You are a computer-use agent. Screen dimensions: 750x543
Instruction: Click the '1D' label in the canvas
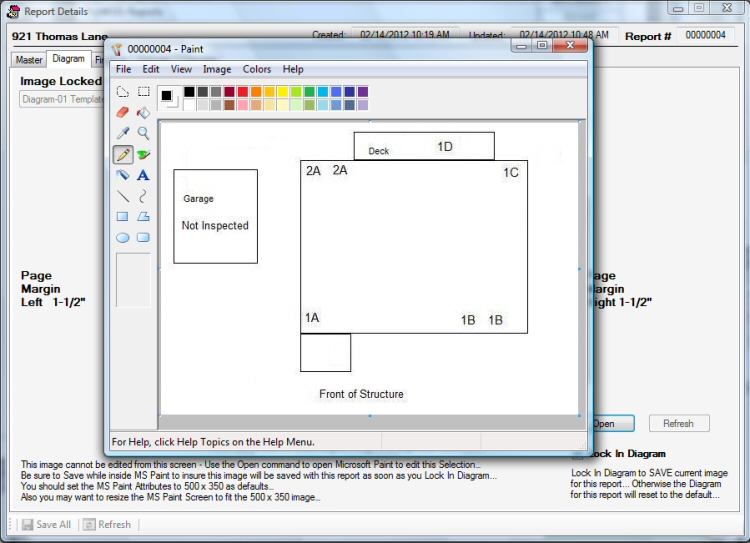[x=445, y=146]
